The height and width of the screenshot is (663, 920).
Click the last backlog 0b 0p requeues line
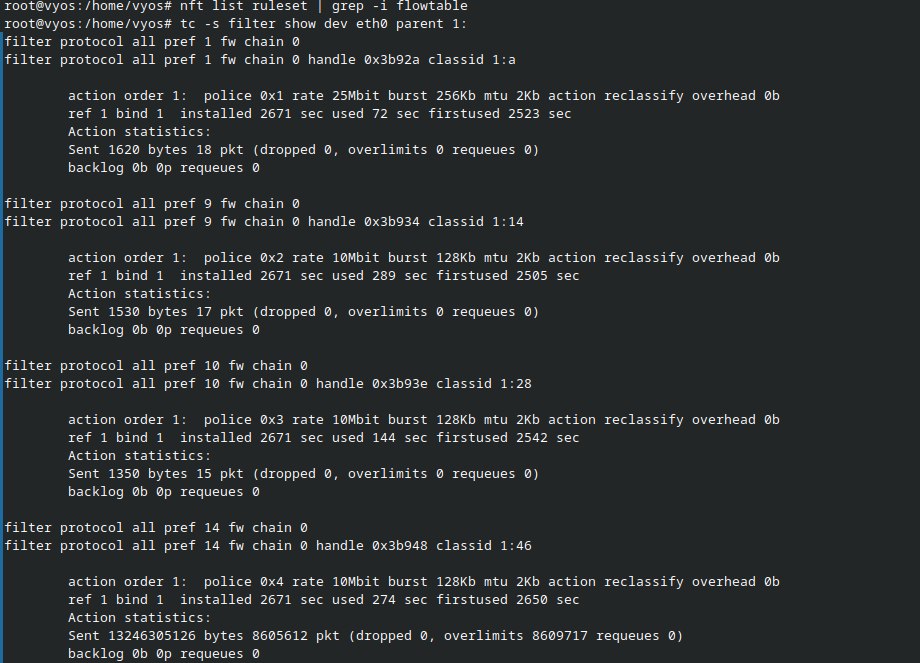163,654
